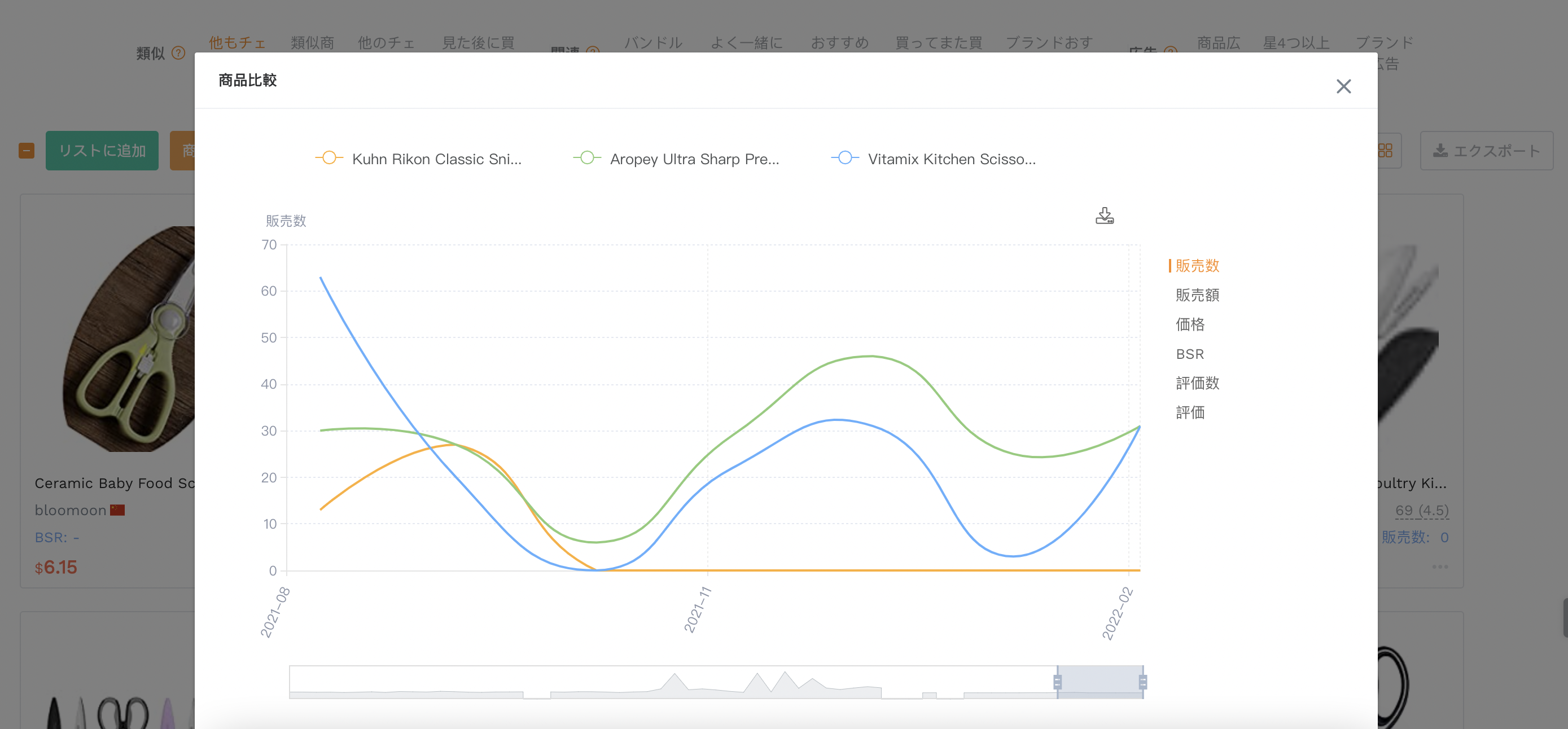Toggle Kuhn Rikon Classic legend series
The width and height of the screenshot is (1568, 729).
click(x=418, y=159)
